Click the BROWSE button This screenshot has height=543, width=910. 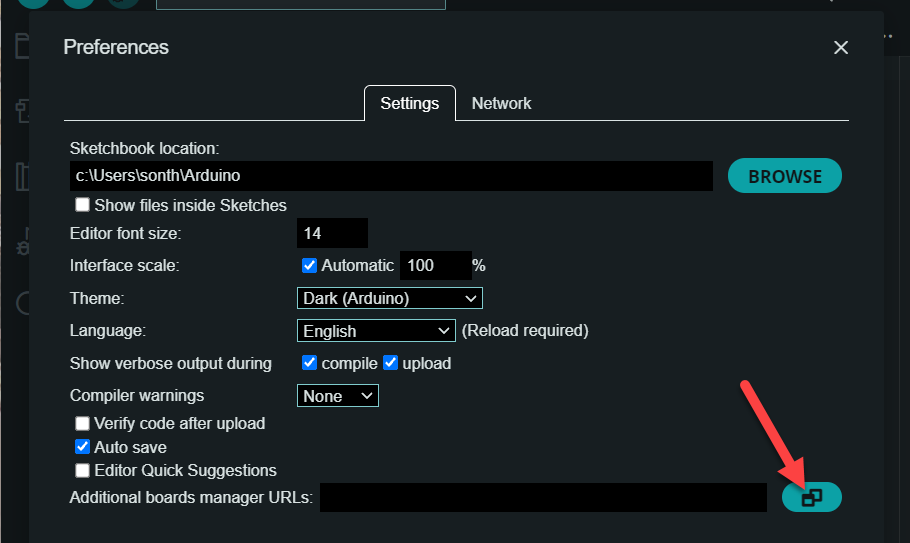[785, 176]
